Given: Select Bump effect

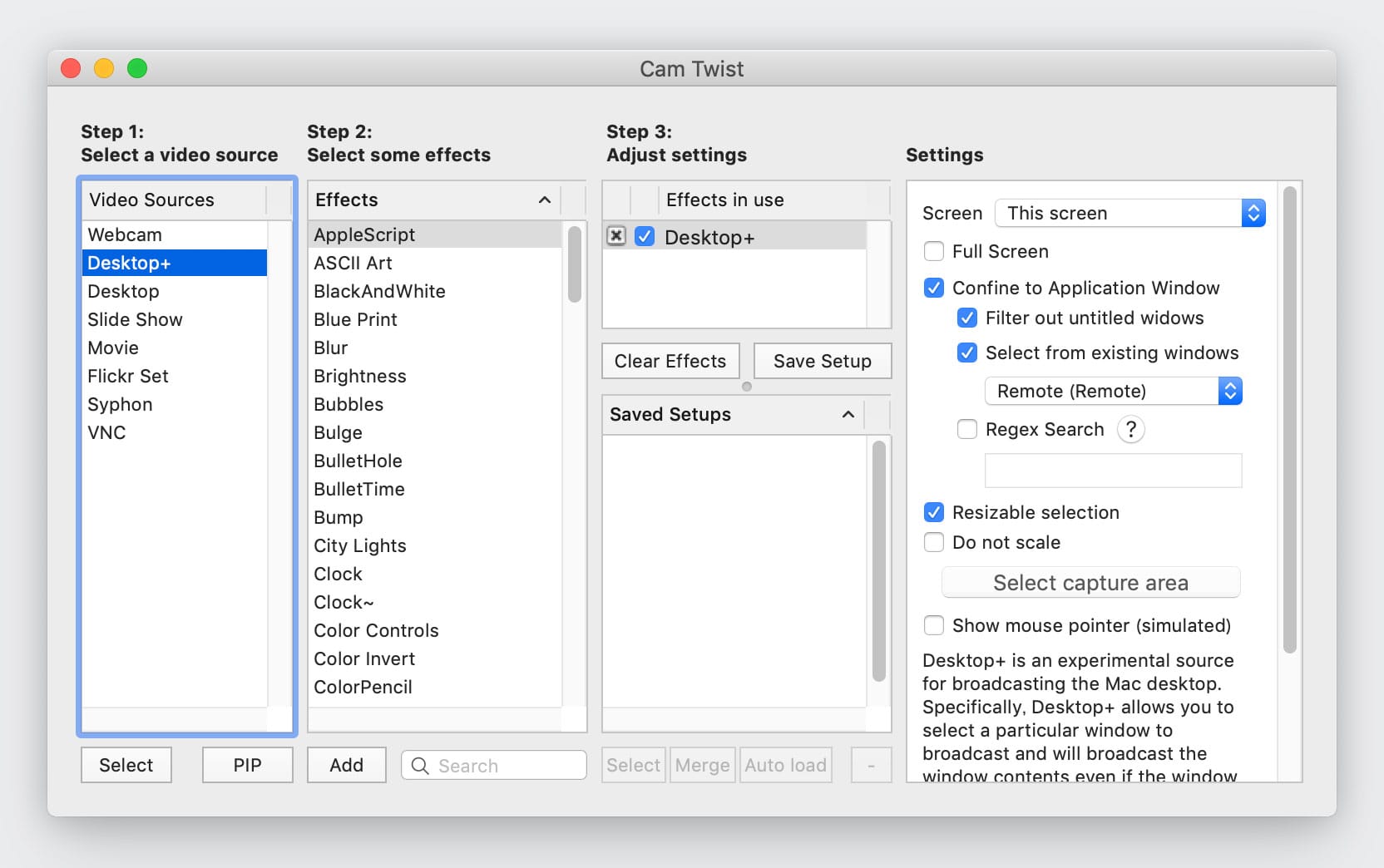Looking at the screenshot, I should pos(434,517).
